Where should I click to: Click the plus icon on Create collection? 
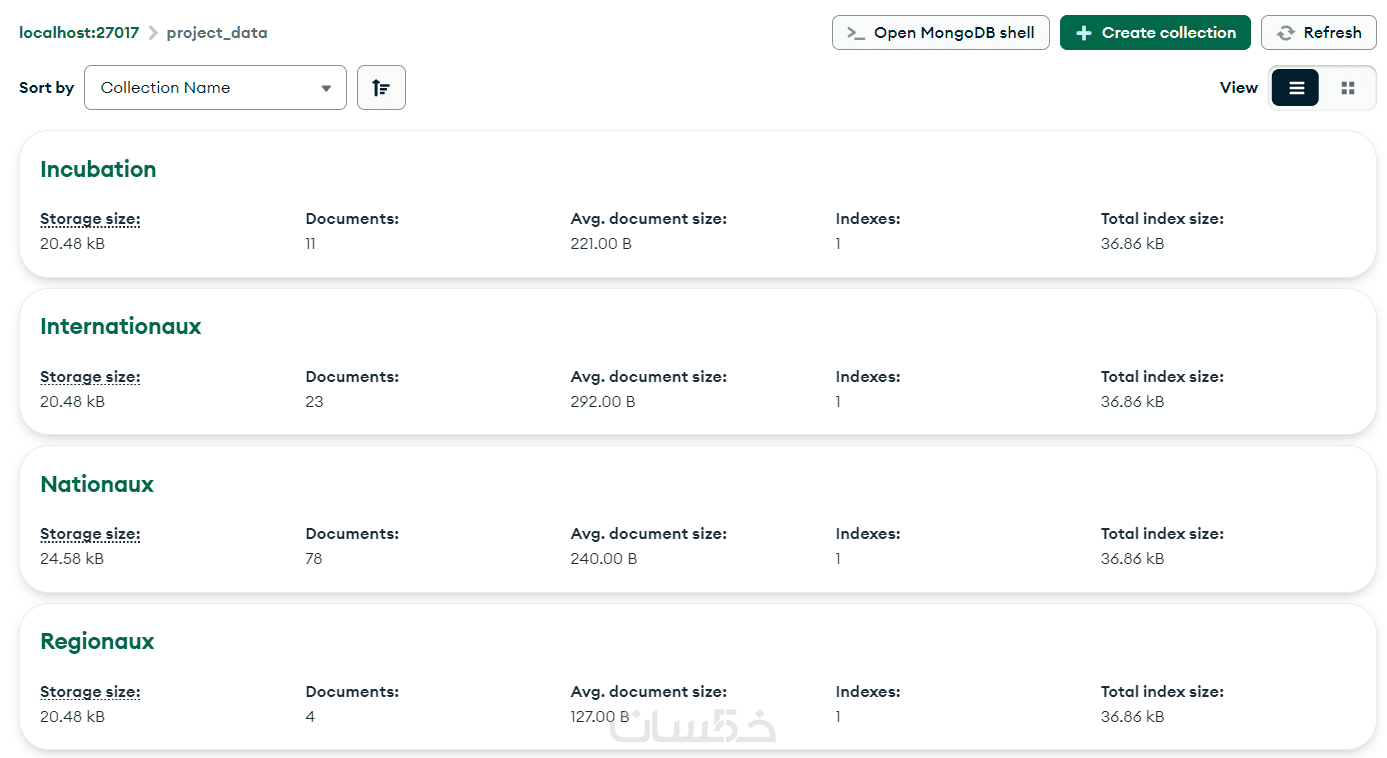1083,33
